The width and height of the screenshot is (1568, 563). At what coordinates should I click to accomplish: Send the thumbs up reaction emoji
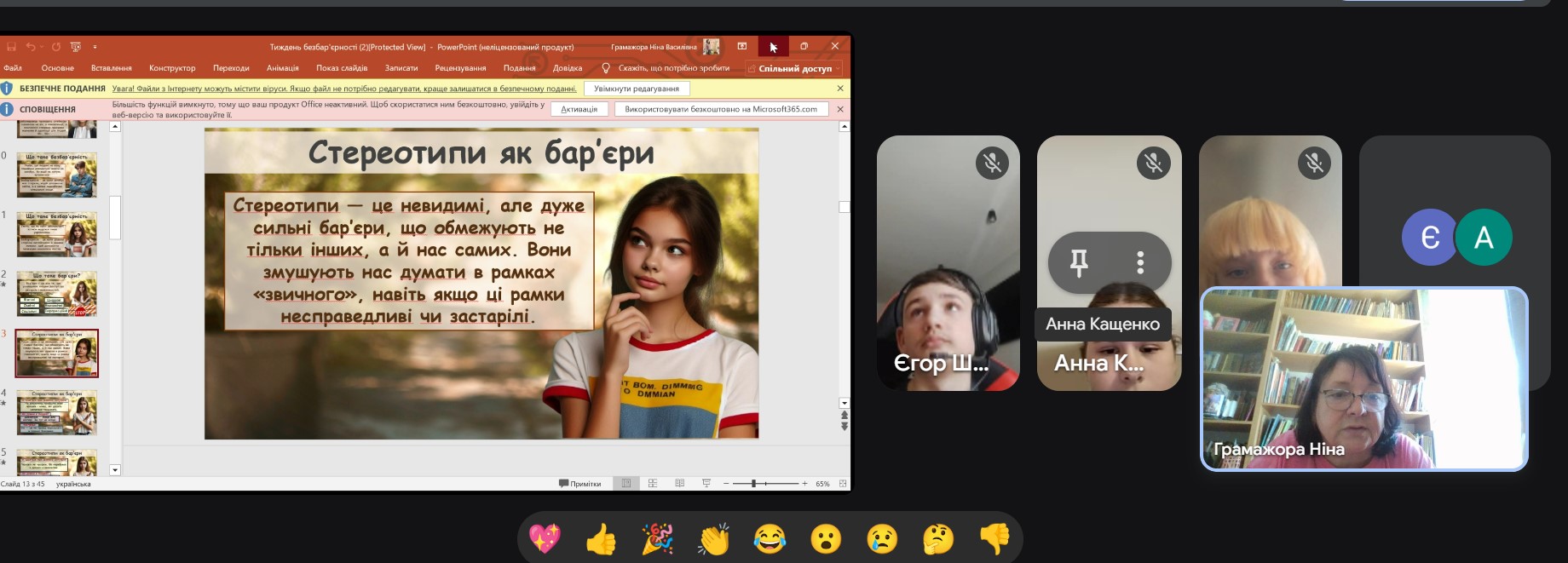601,539
